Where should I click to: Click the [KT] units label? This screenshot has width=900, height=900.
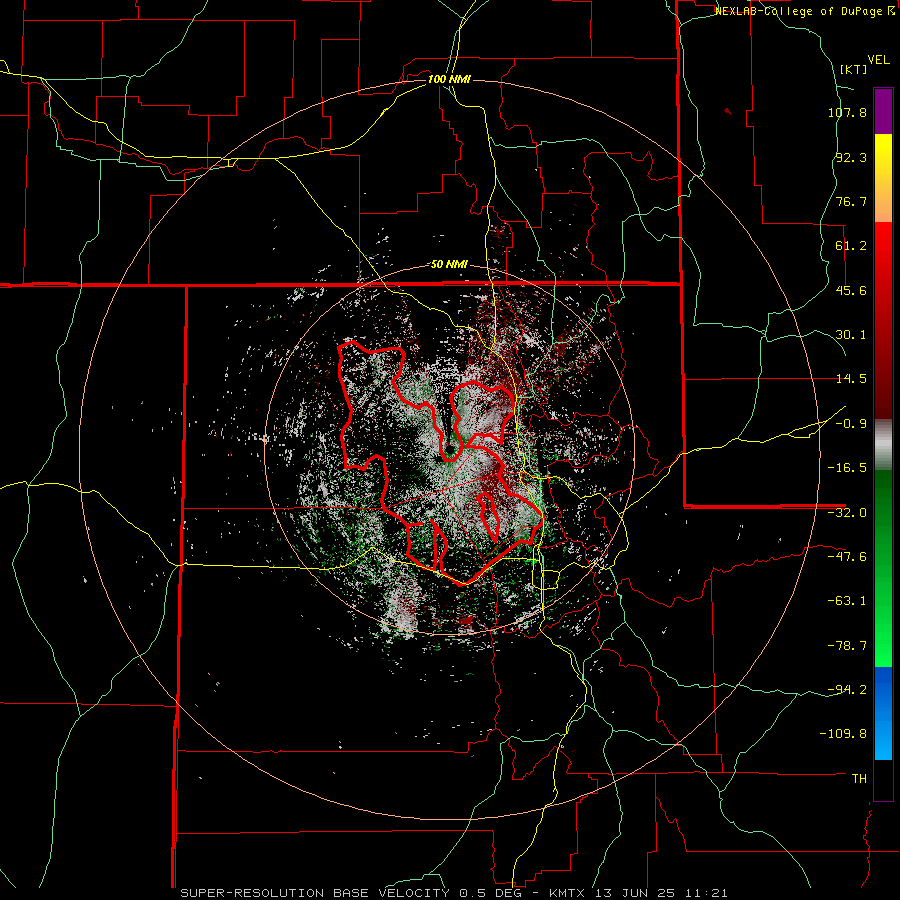pos(854,69)
